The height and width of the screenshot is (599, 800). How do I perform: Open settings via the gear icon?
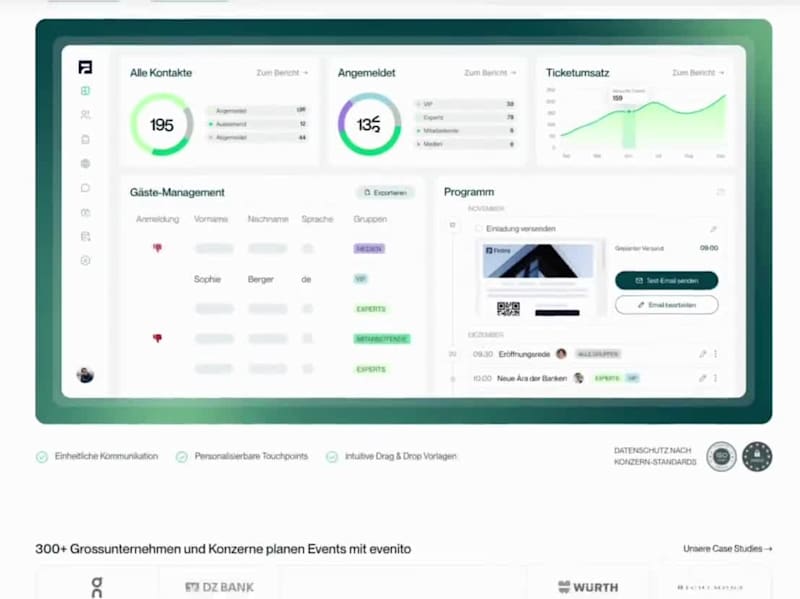pos(86,260)
